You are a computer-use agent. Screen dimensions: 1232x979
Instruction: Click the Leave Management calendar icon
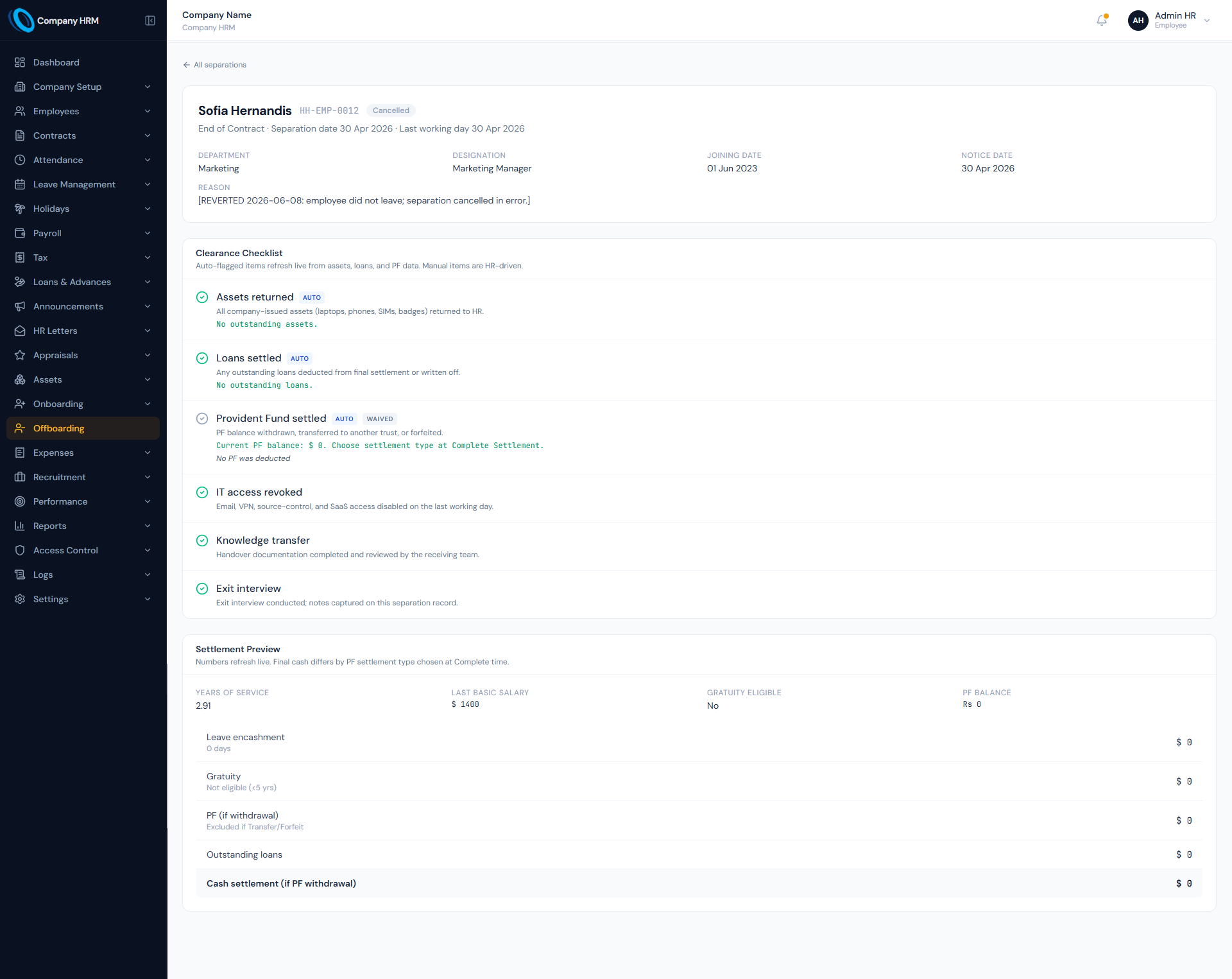click(x=20, y=184)
